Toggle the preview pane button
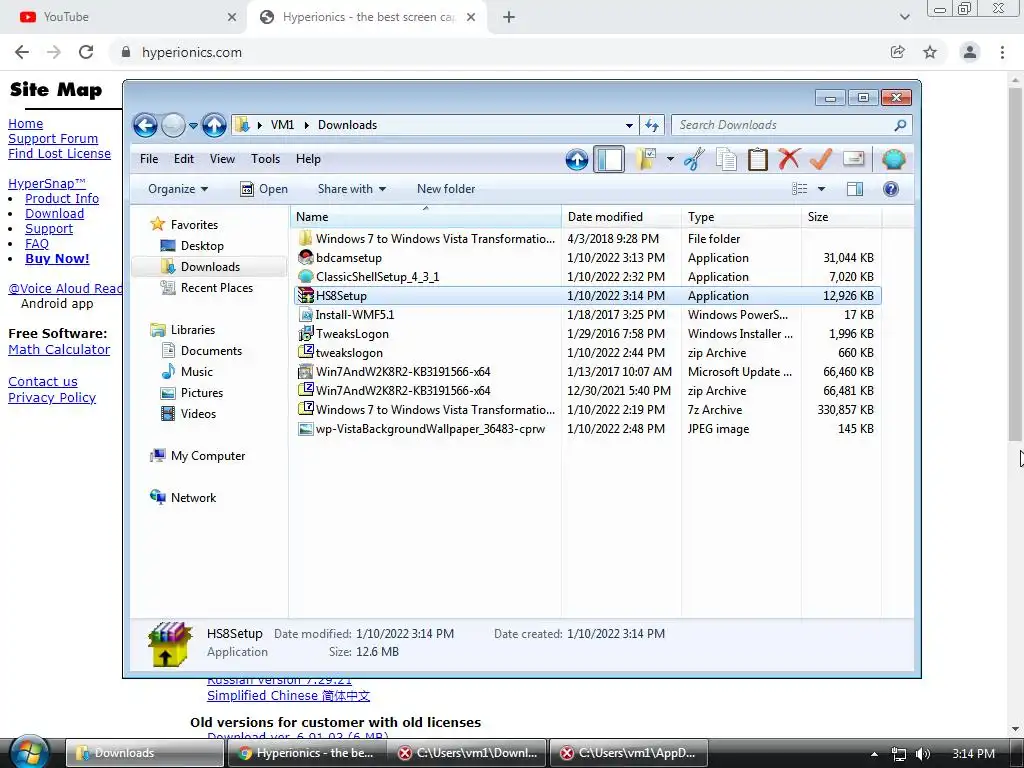The height and width of the screenshot is (768, 1024). [x=854, y=189]
